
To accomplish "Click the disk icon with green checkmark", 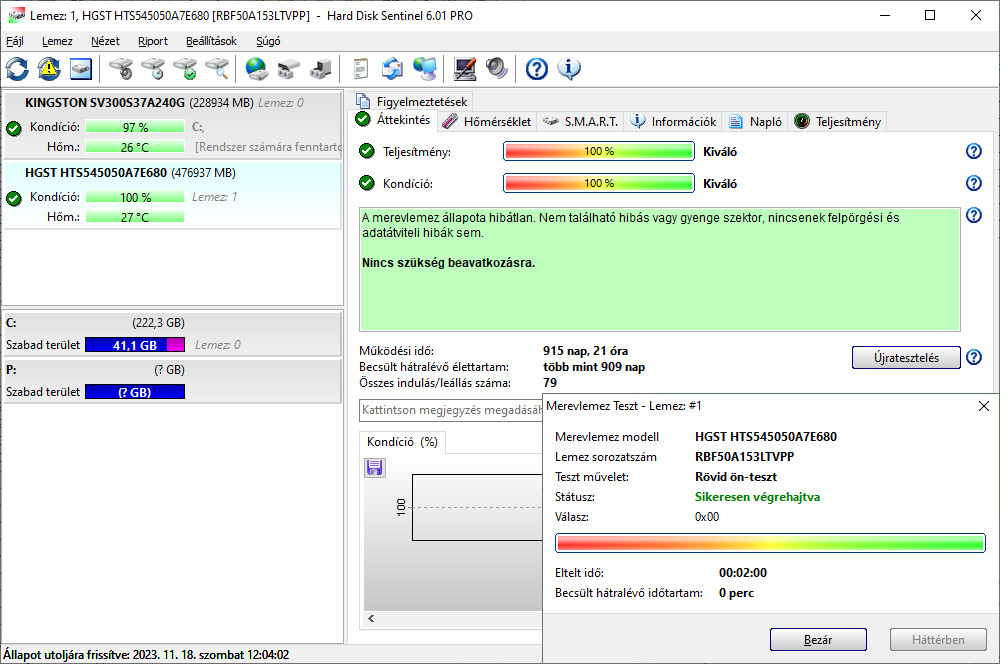I will click(x=186, y=69).
